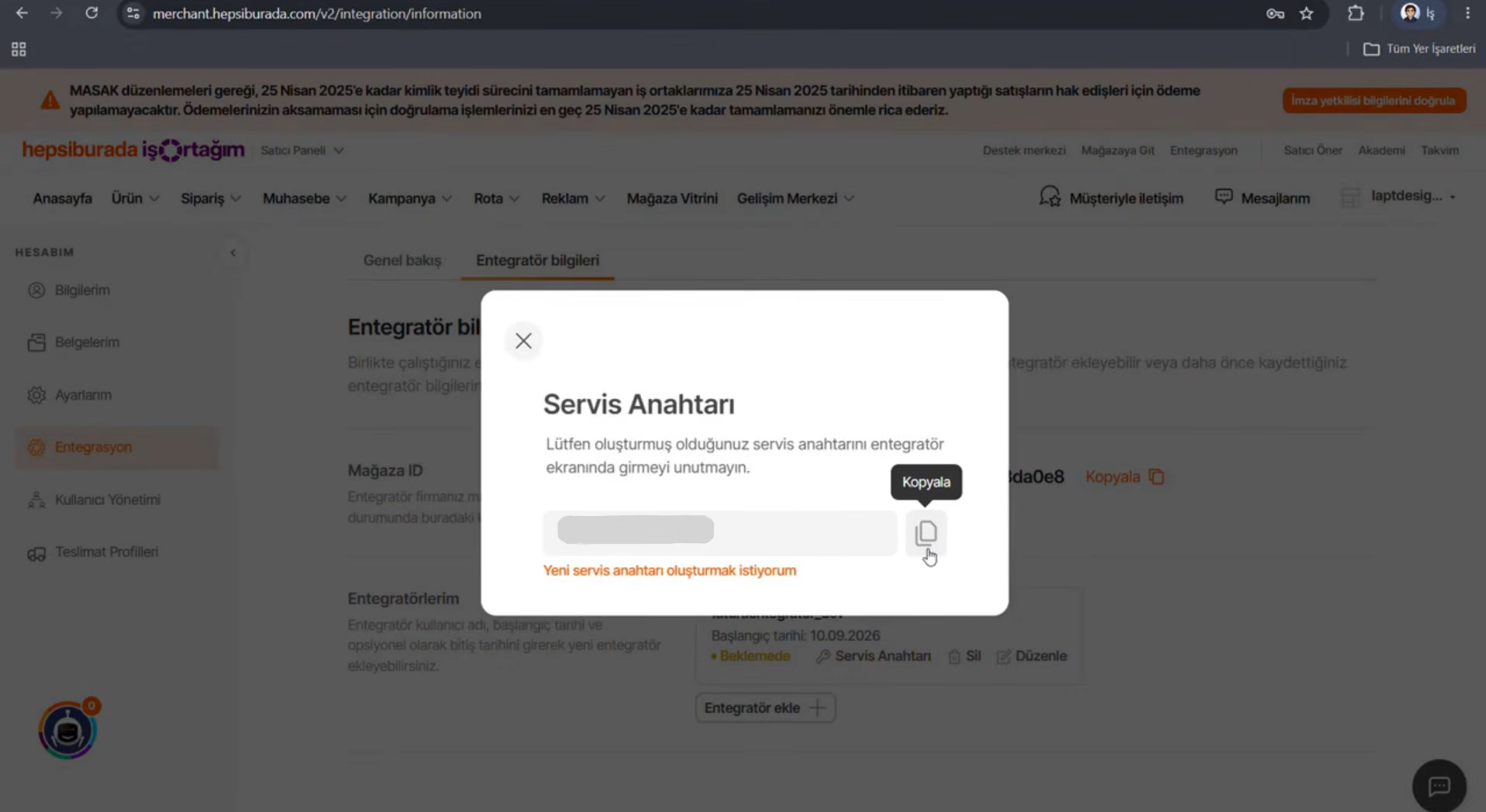Click the Kopyala icon next to Mağaza ID
This screenshot has height=812, width=1486.
1157,477
